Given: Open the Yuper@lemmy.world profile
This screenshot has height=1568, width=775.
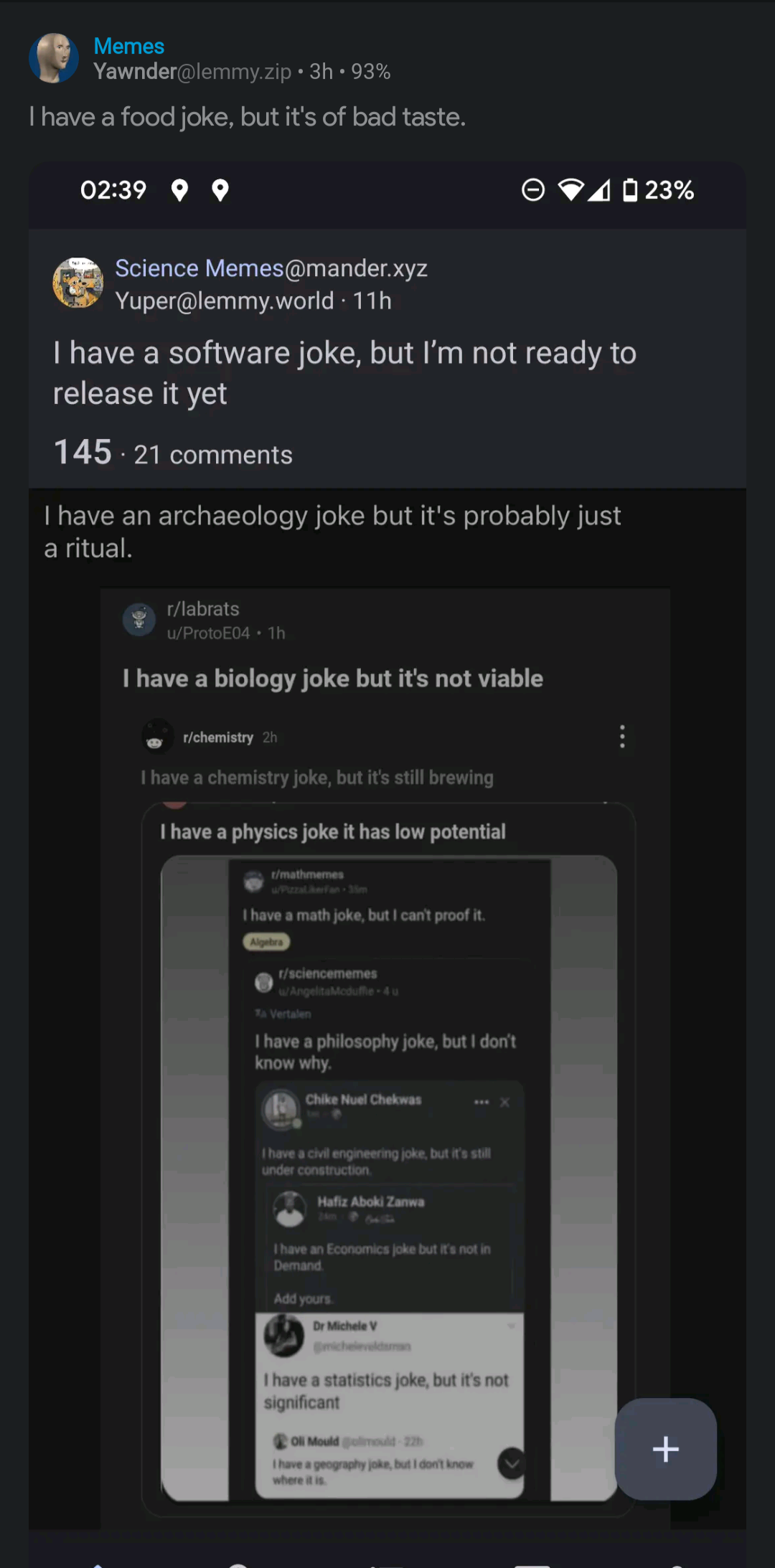Looking at the screenshot, I should coord(225,301).
